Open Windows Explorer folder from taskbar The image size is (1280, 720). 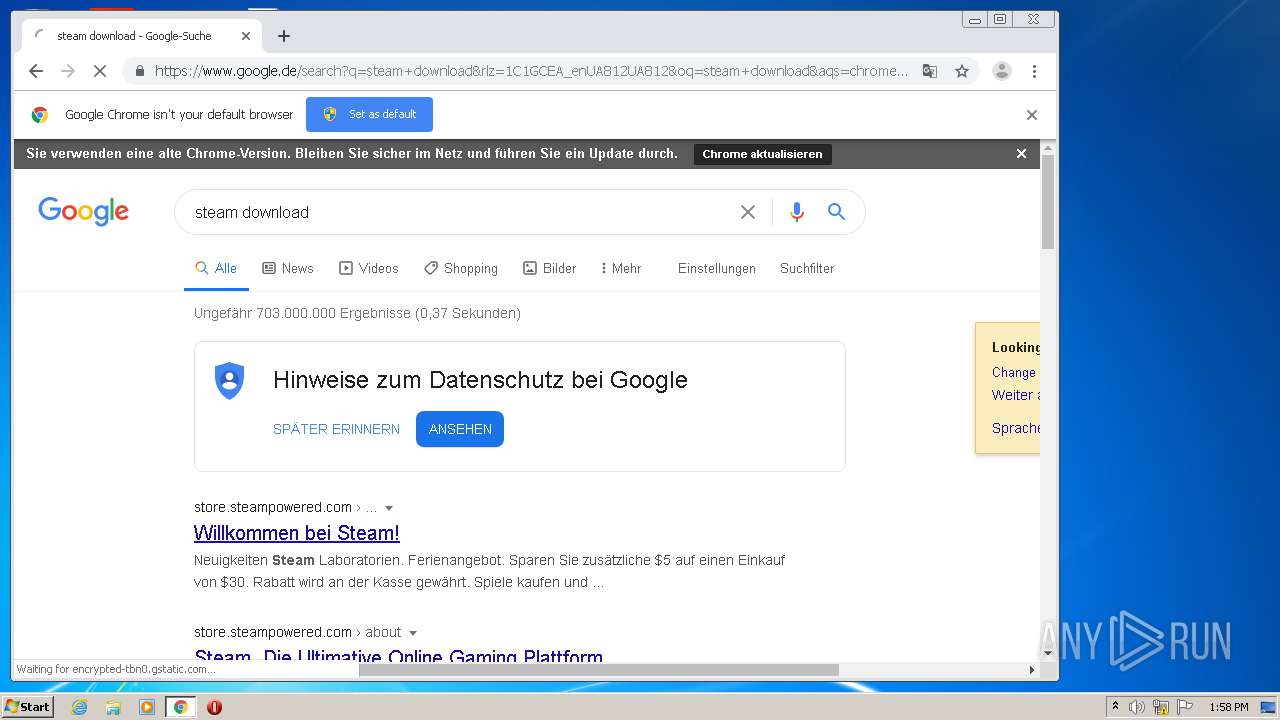(113, 707)
